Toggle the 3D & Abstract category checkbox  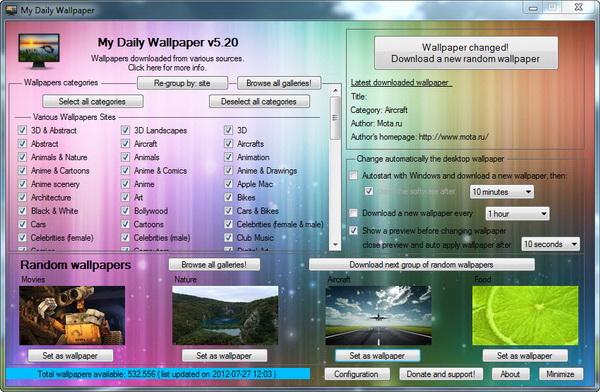(x=23, y=130)
